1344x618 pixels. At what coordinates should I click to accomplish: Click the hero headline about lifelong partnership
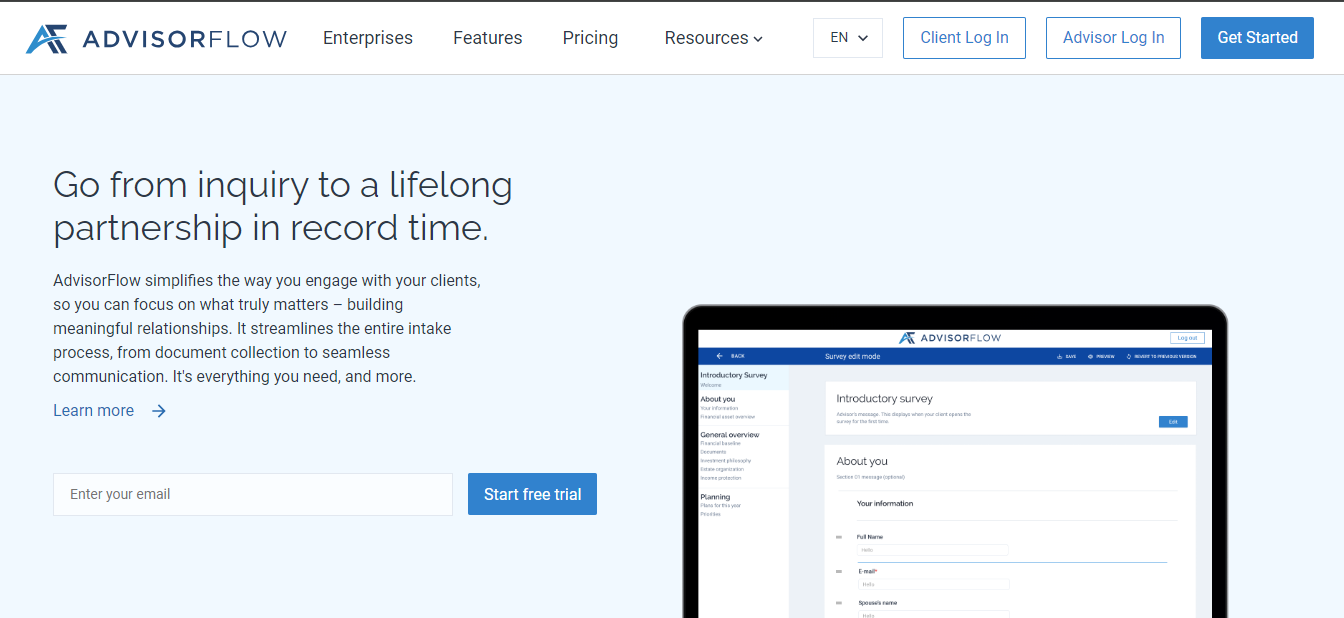(283, 206)
